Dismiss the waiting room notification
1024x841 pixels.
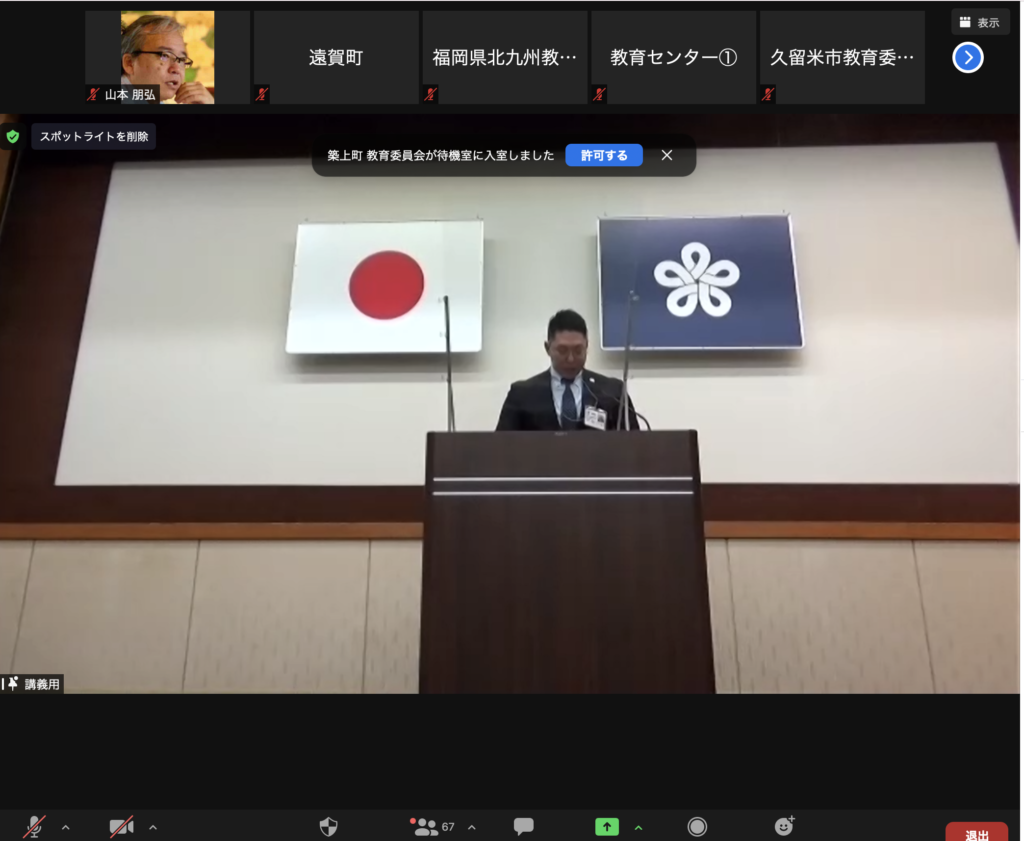(x=667, y=155)
